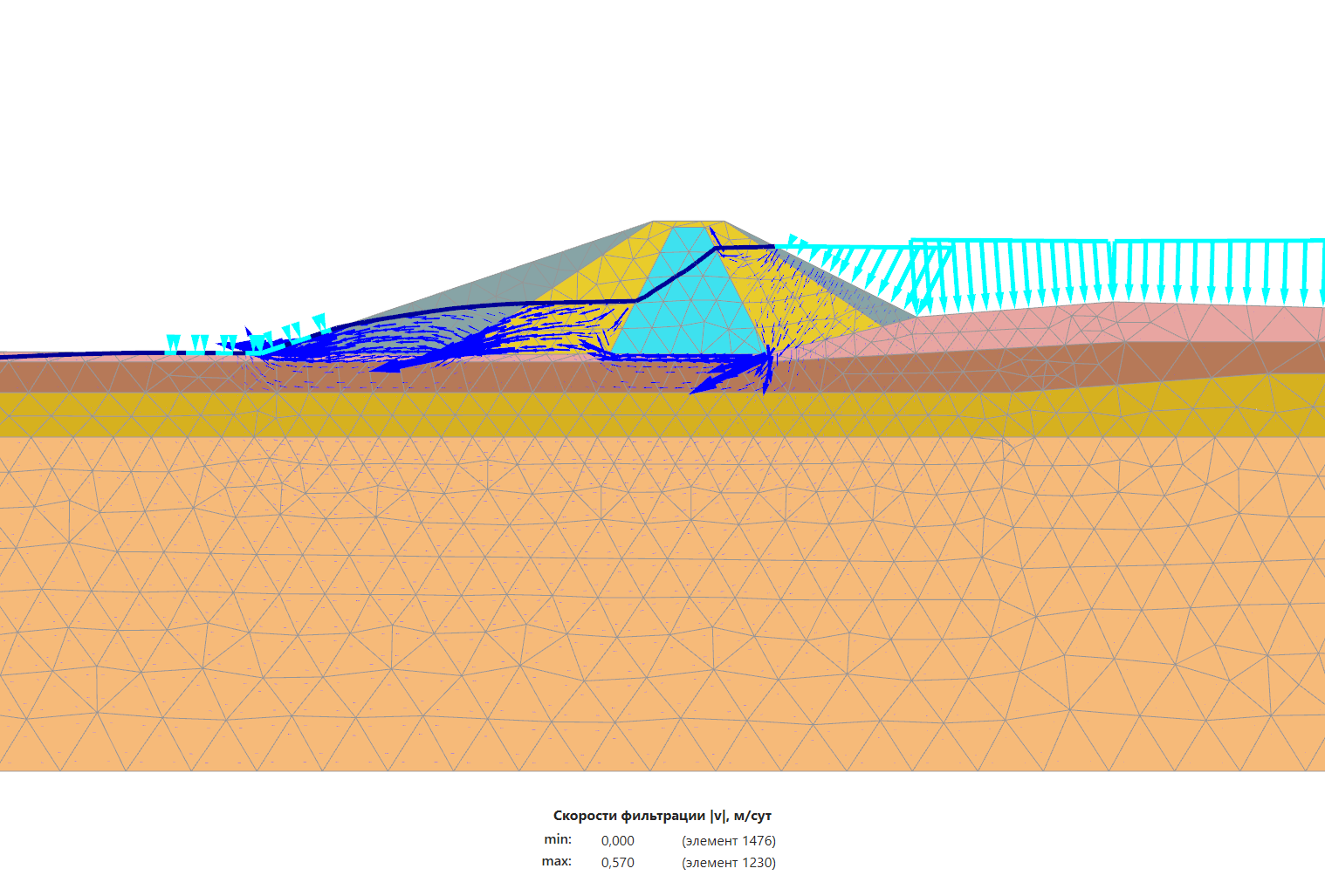The height and width of the screenshot is (896, 1325).
Task: Click the "(элемент 1230)" label
Action: (x=728, y=863)
